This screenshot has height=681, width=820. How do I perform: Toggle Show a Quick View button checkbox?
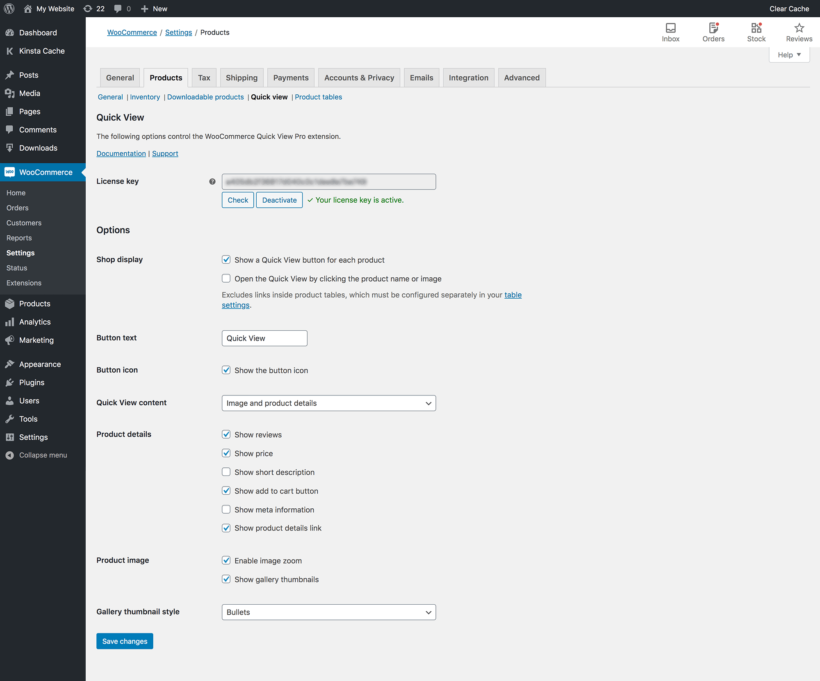click(226, 259)
